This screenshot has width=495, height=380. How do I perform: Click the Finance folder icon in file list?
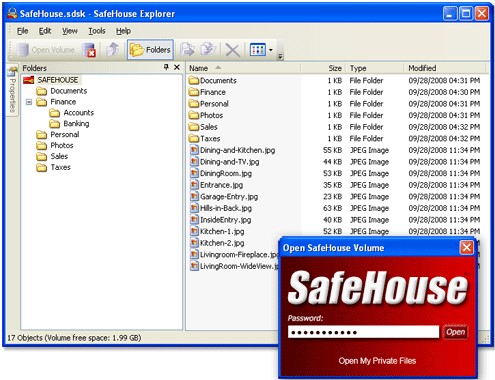[x=194, y=92]
